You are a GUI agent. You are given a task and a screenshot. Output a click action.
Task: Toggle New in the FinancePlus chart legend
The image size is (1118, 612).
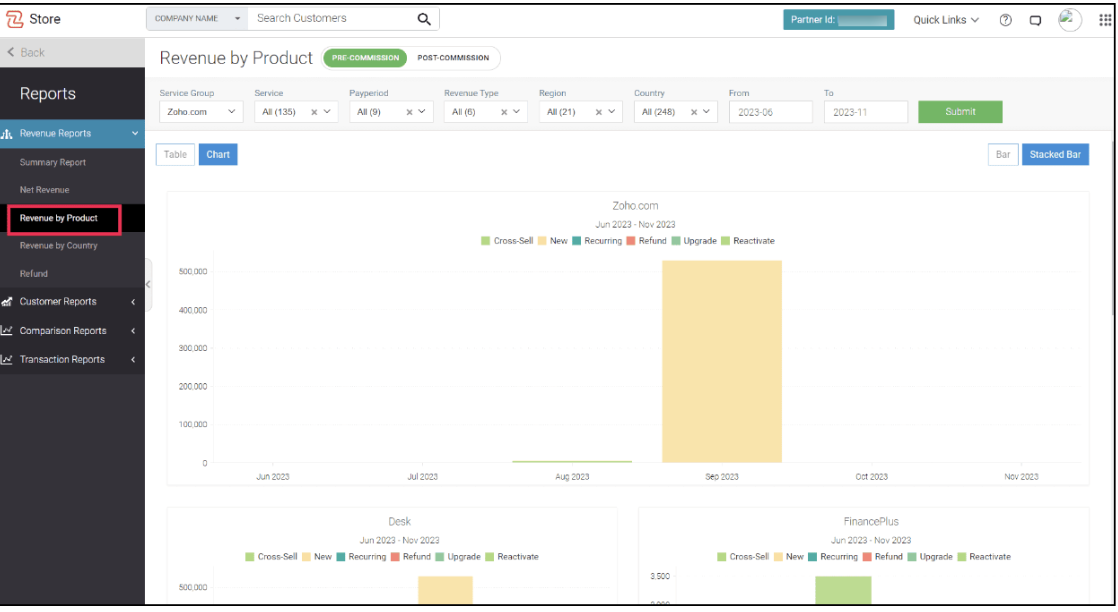pyautogui.click(x=789, y=557)
